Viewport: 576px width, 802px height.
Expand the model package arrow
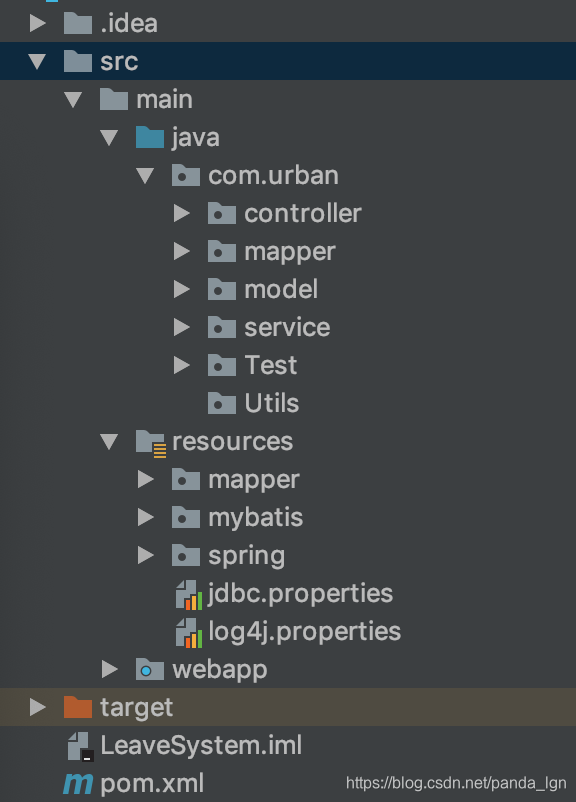coord(182,289)
